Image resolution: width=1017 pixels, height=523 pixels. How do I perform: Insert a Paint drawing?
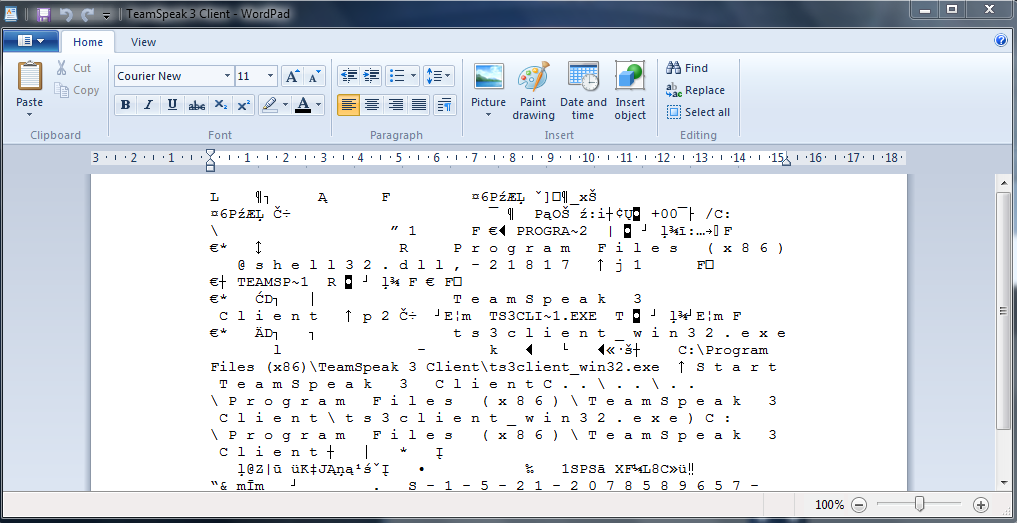pos(533,91)
